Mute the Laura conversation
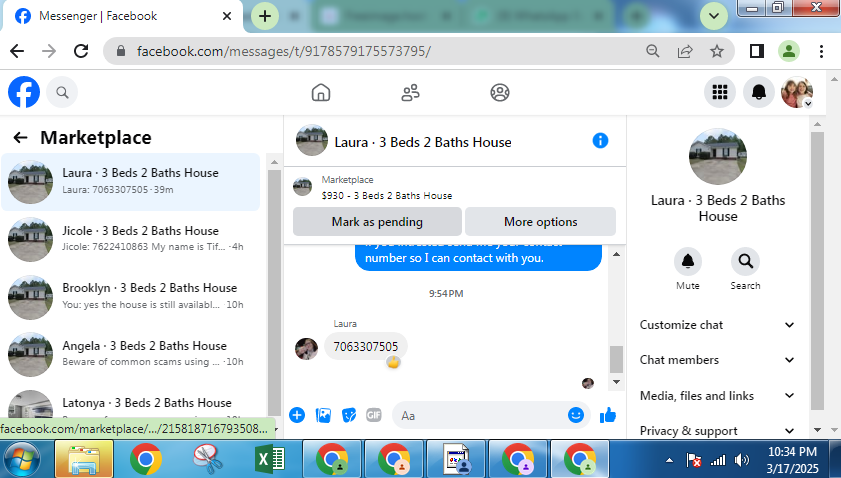The width and height of the screenshot is (841, 478). (688, 261)
